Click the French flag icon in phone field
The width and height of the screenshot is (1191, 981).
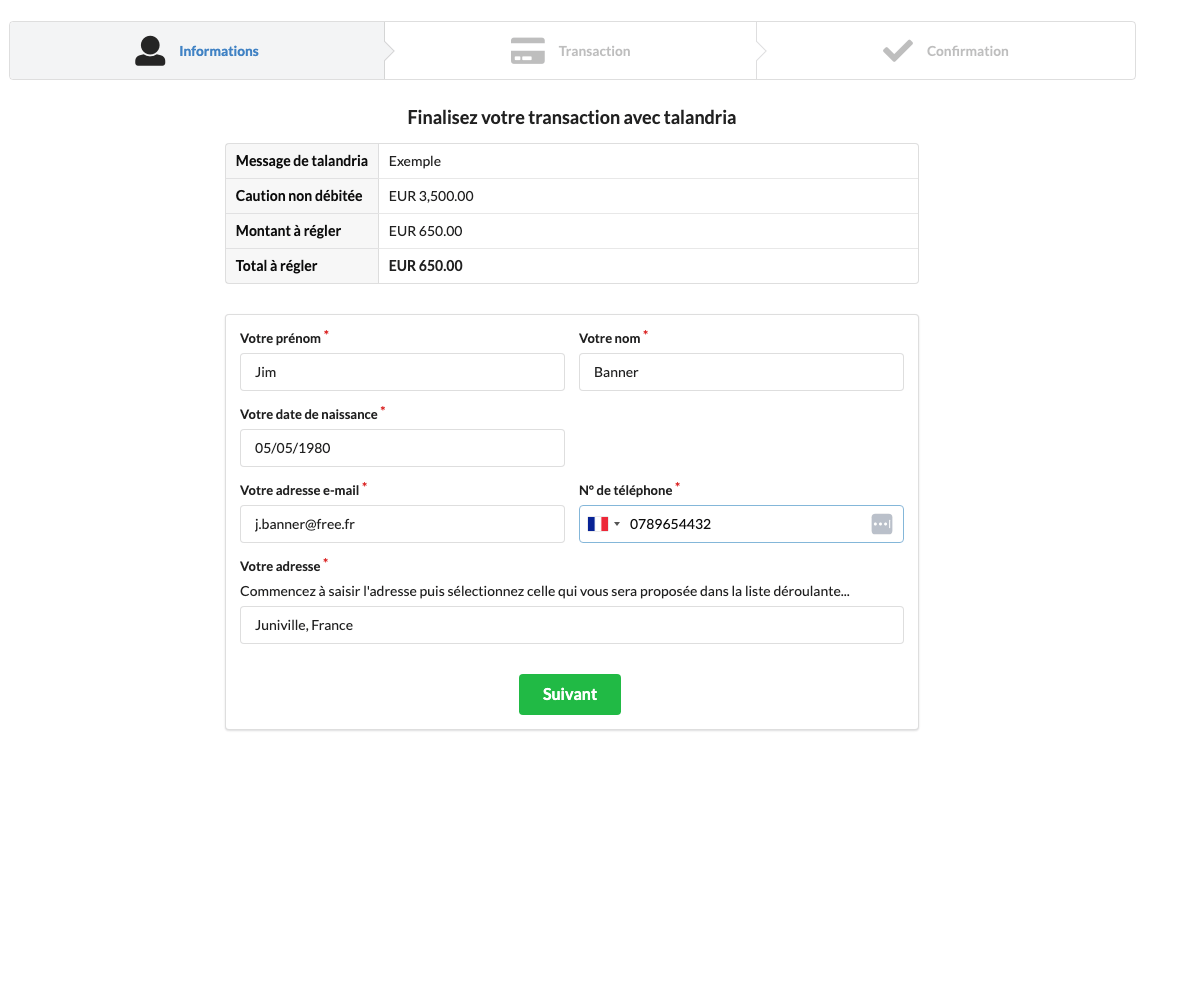(x=598, y=524)
